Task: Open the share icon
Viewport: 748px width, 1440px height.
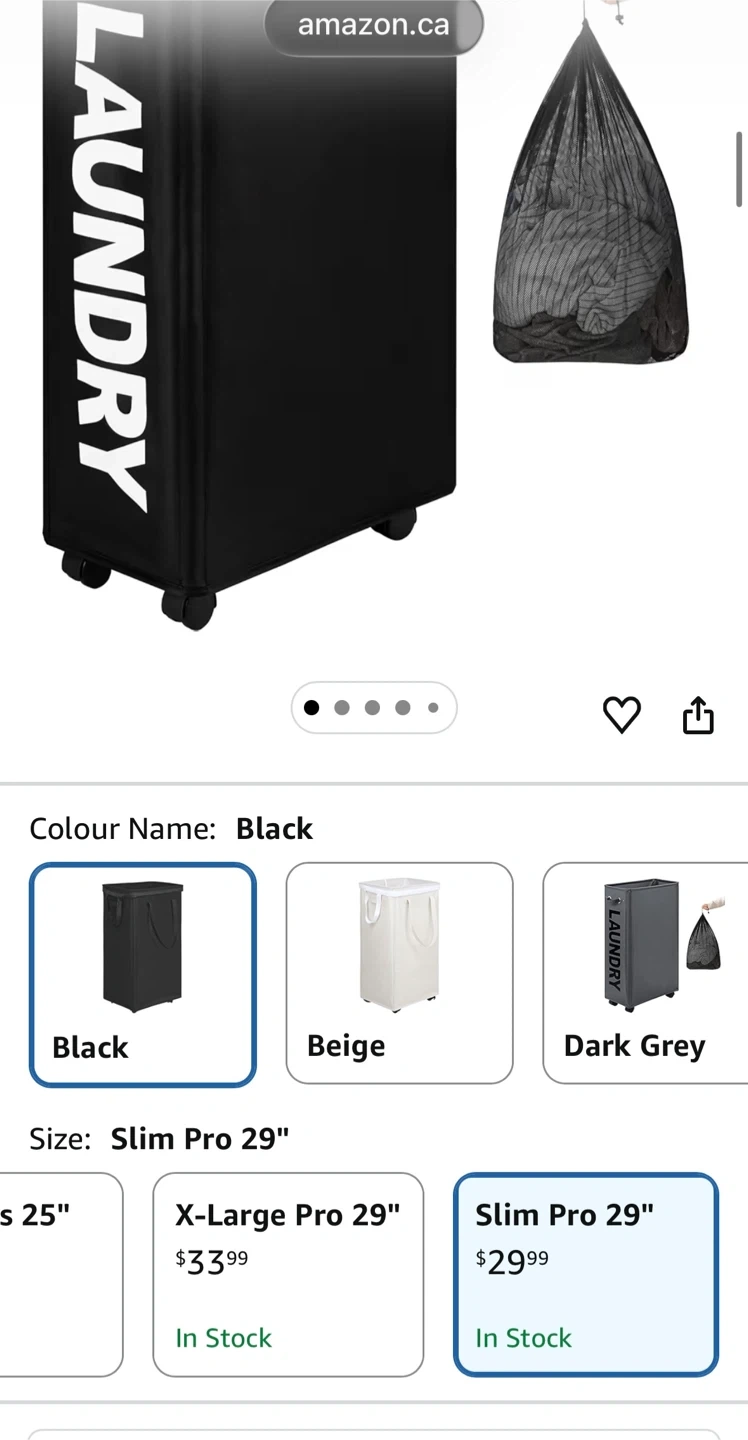Action: click(698, 714)
